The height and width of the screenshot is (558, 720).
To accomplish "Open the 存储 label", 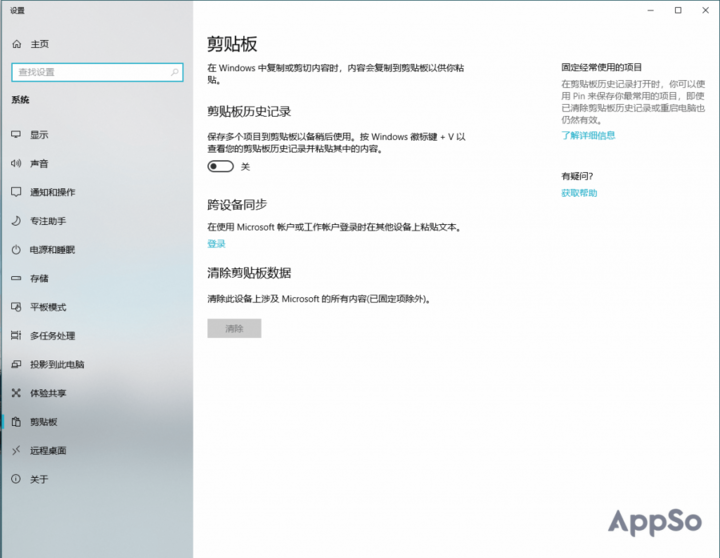I will (39, 278).
